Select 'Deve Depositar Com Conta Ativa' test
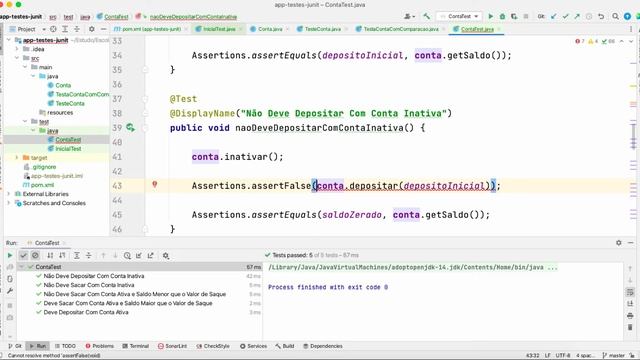The height and width of the screenshot is (360, 640). [86, 312]
